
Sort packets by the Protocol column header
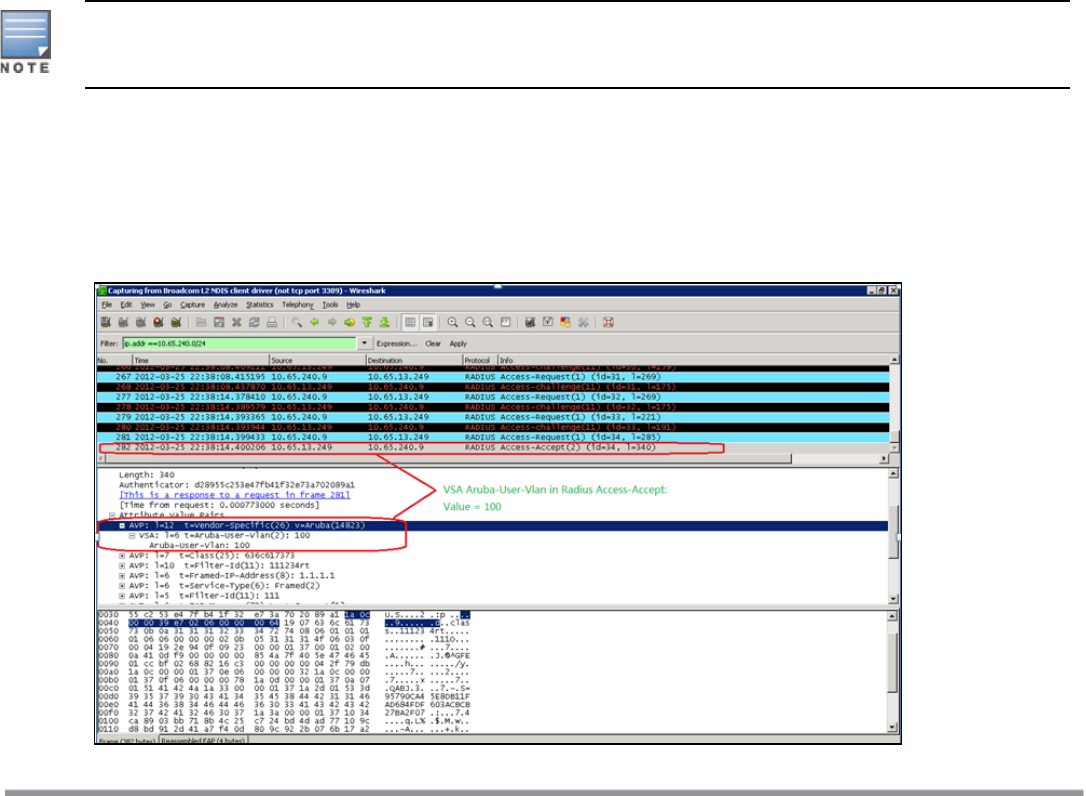pyautogui.click(x=480, y=360)
